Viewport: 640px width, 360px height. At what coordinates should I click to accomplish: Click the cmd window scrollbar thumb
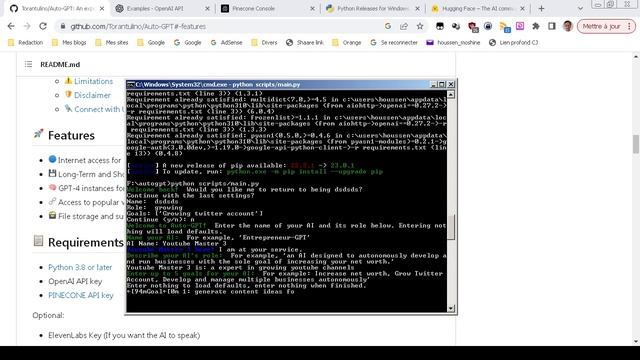coord(451,227)
